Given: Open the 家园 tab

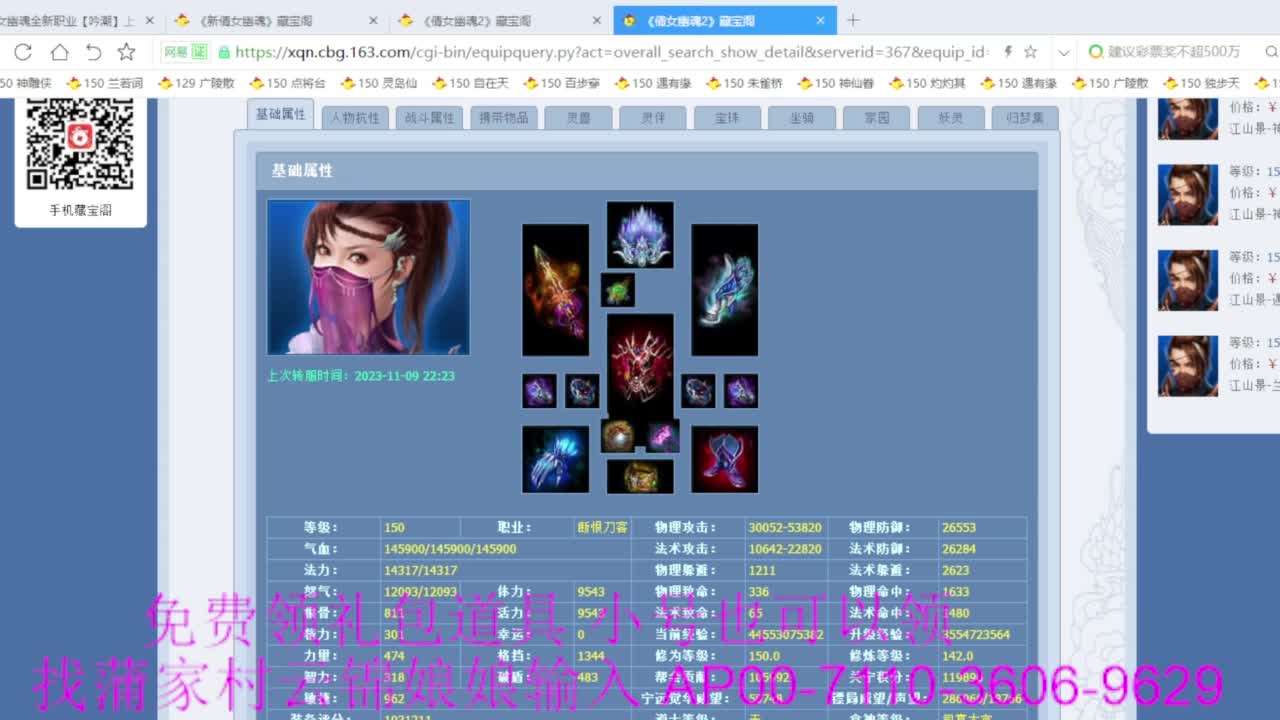Looking at the screenshot, I should [876, 117].
